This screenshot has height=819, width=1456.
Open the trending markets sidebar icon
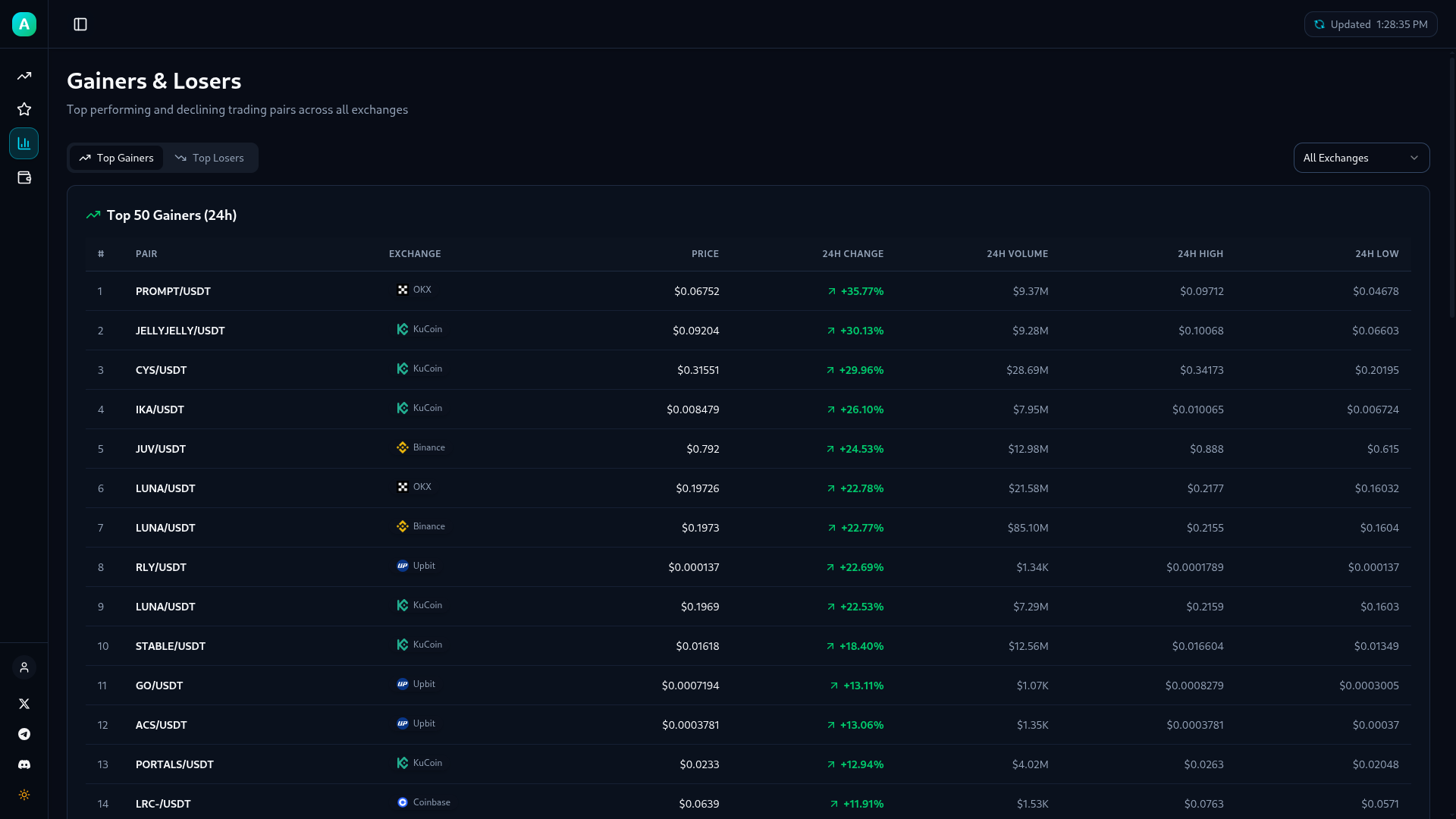coord(24,76)
